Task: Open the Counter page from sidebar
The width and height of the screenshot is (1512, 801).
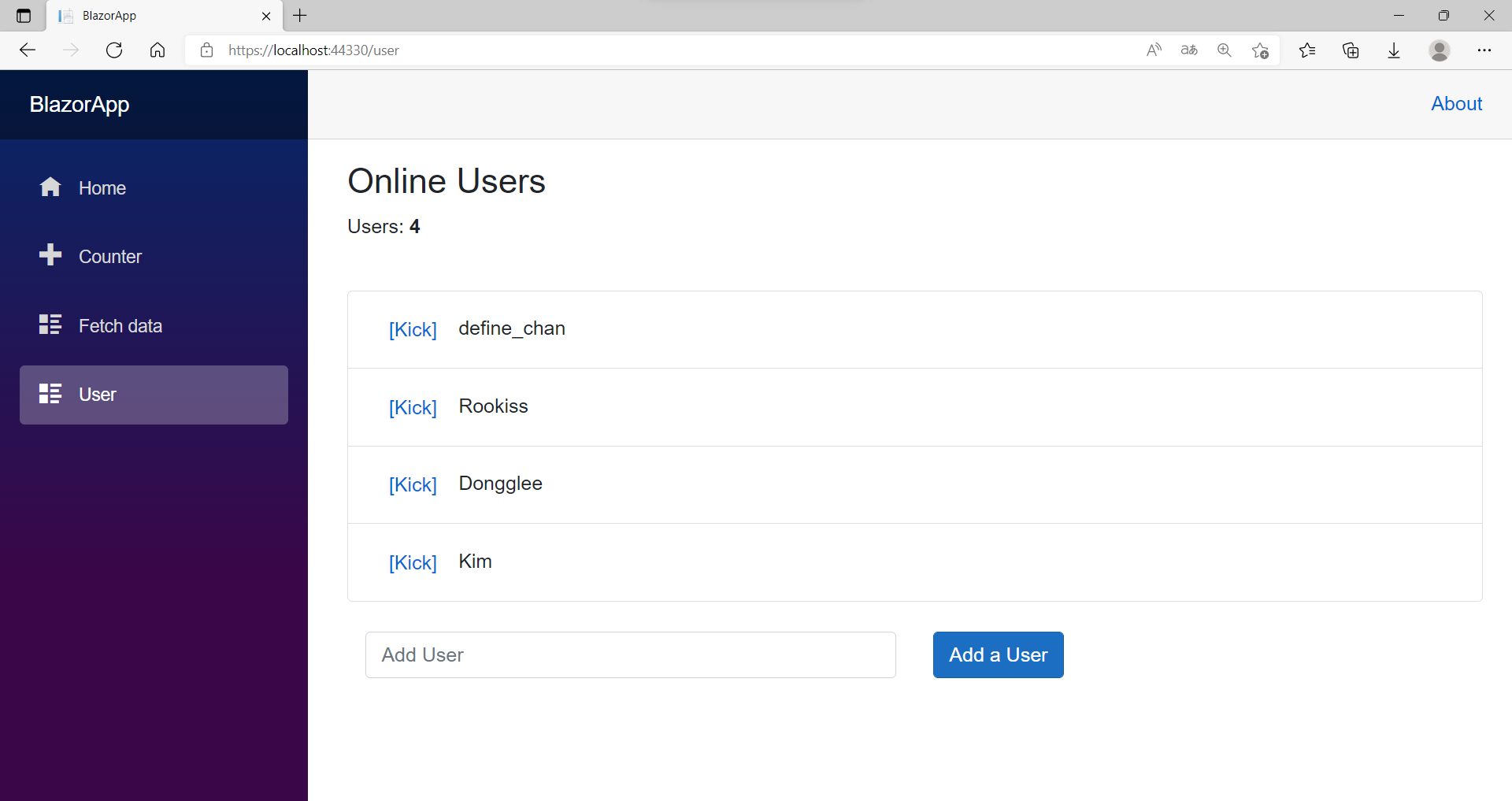Action: tap(109, 257)
